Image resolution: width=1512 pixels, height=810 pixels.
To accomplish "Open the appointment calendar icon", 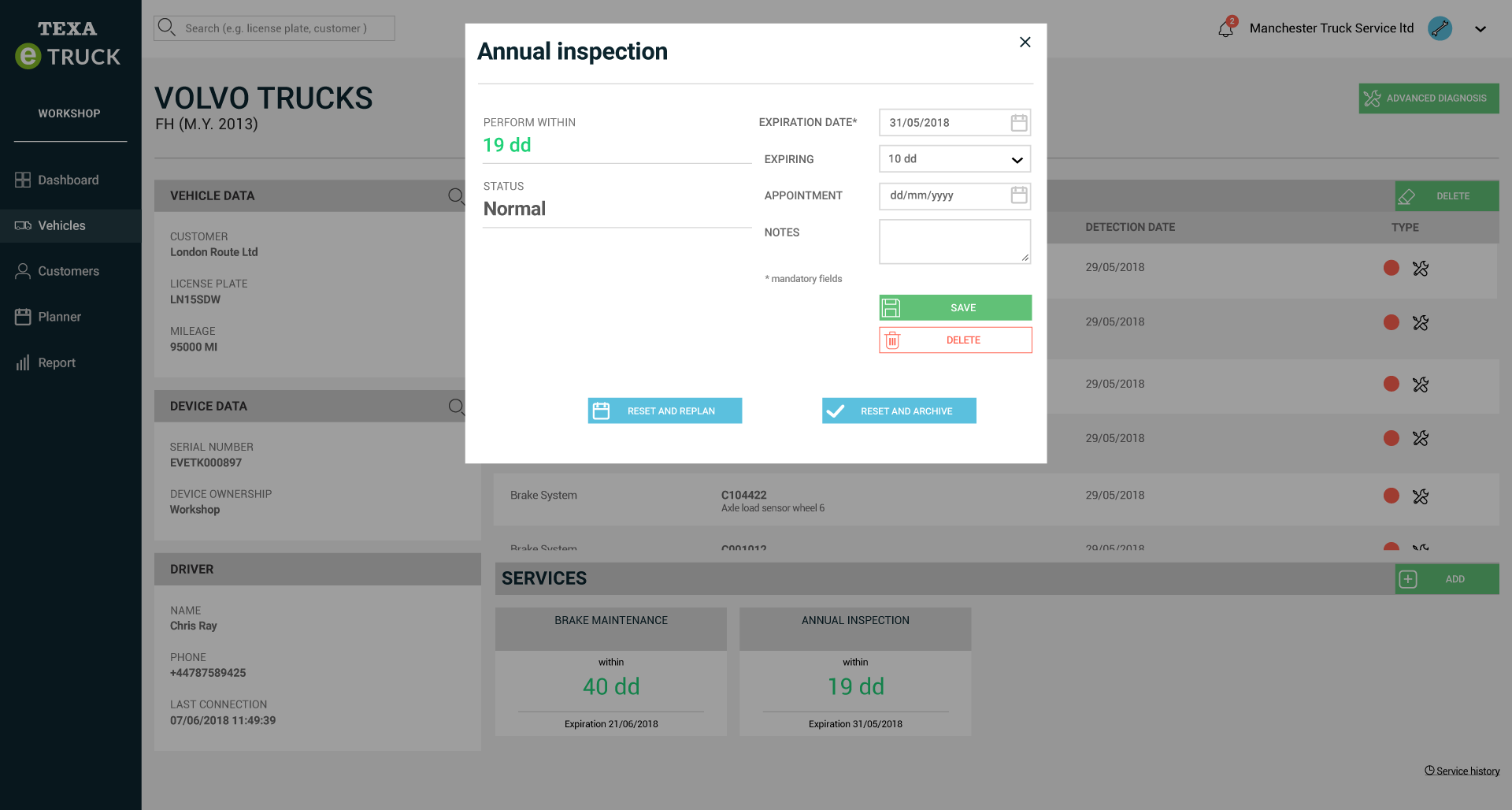I will (1018, 195).
